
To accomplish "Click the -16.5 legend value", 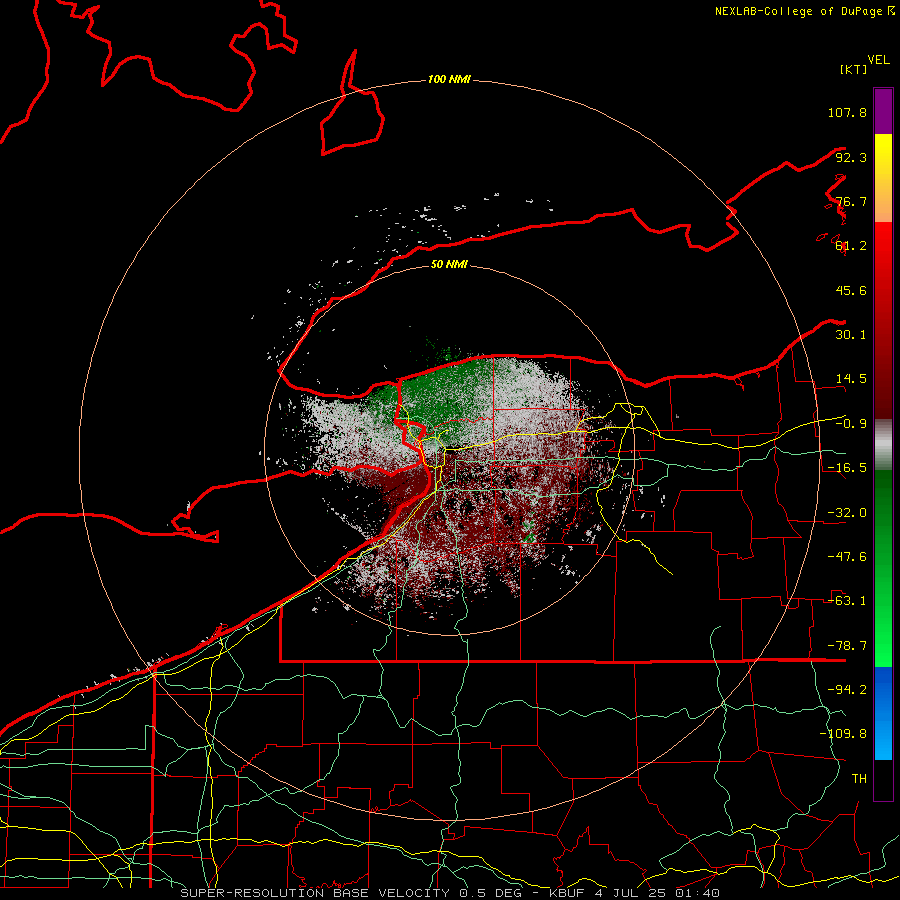I will point(847,468).
